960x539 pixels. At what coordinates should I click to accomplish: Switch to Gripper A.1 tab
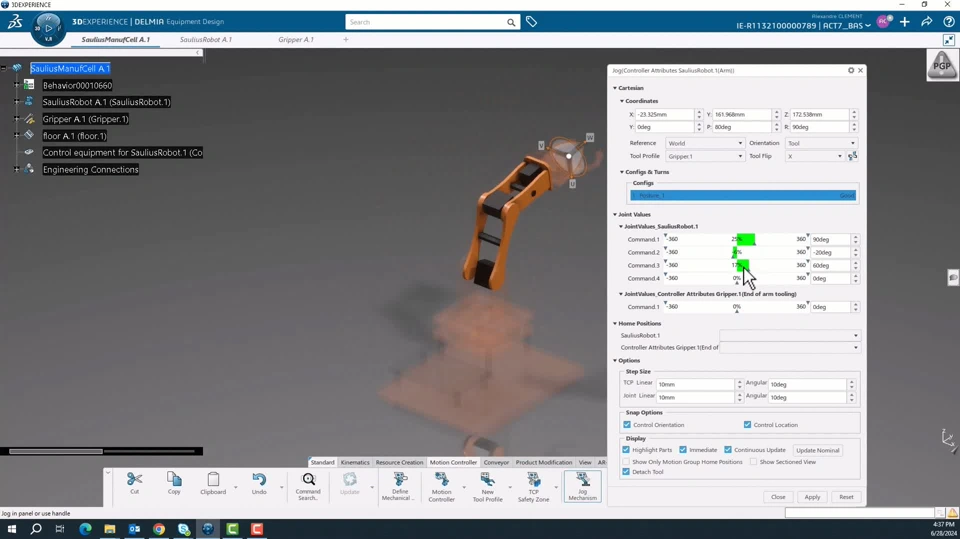[x=296, y=39]
